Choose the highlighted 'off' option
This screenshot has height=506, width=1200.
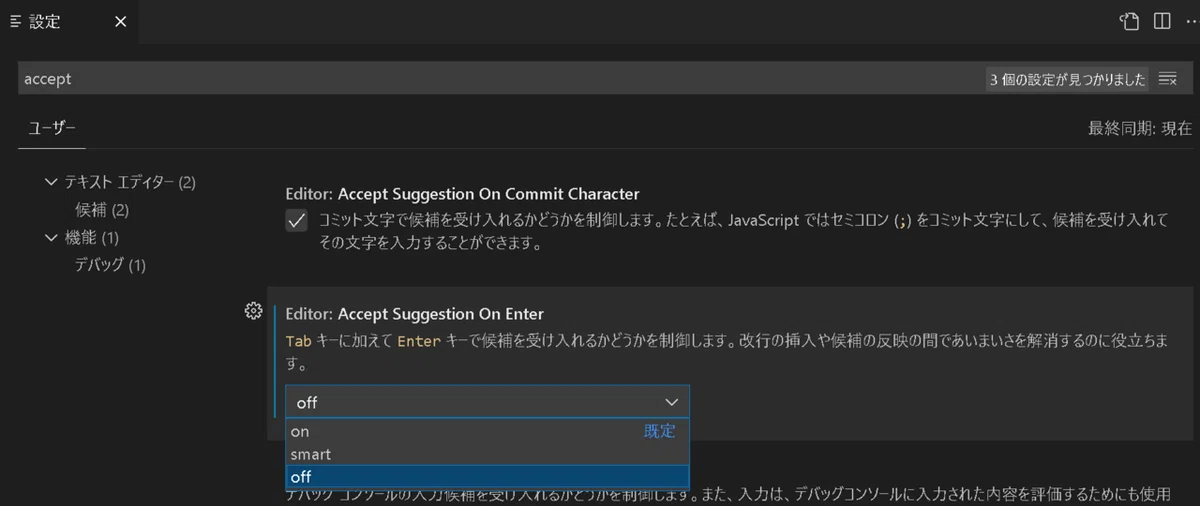(x=487, y=477)
